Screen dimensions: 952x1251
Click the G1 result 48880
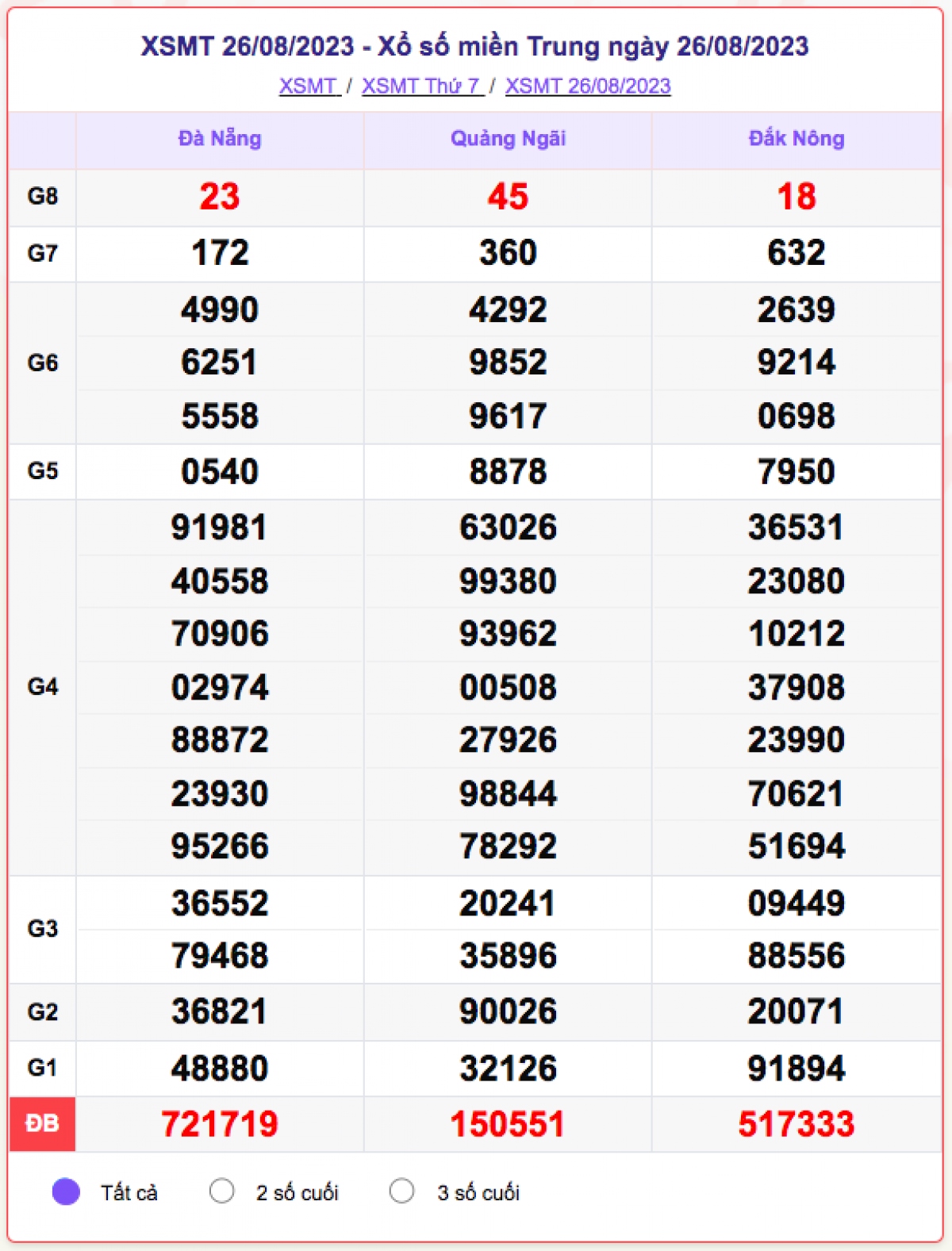tap(220, 1069)
